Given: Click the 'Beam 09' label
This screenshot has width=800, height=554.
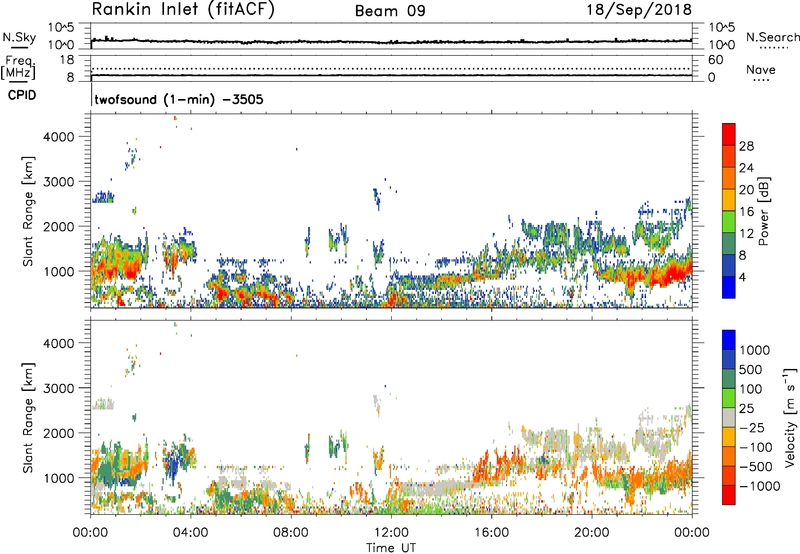Looking at the screenshot, I should (390, 11).
